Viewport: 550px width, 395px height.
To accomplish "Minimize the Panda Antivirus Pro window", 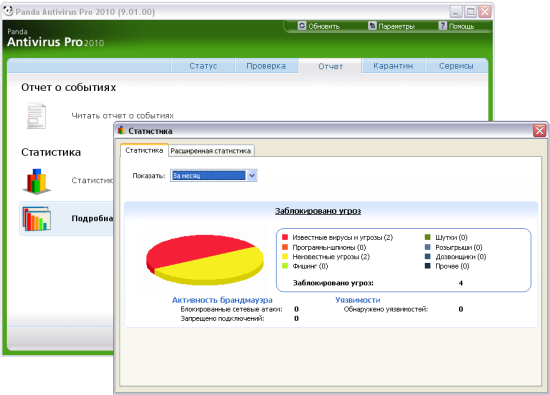I will pos(455,12).
